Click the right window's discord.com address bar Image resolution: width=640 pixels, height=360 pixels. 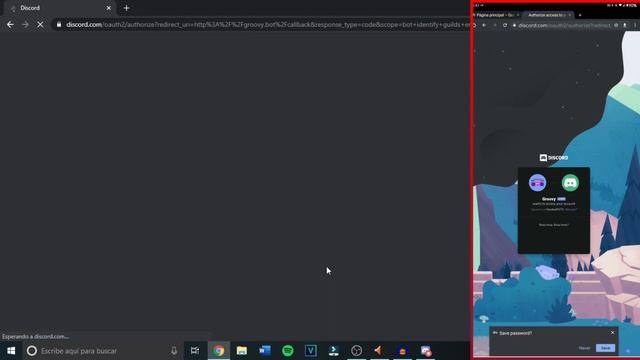(565, 25)
